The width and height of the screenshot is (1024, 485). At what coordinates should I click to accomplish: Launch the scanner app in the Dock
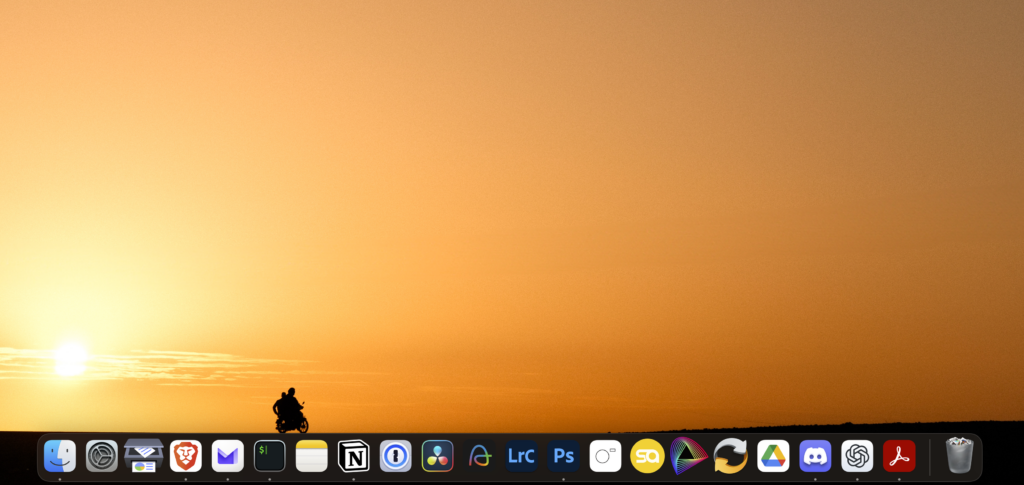click(x=144, y=456)
